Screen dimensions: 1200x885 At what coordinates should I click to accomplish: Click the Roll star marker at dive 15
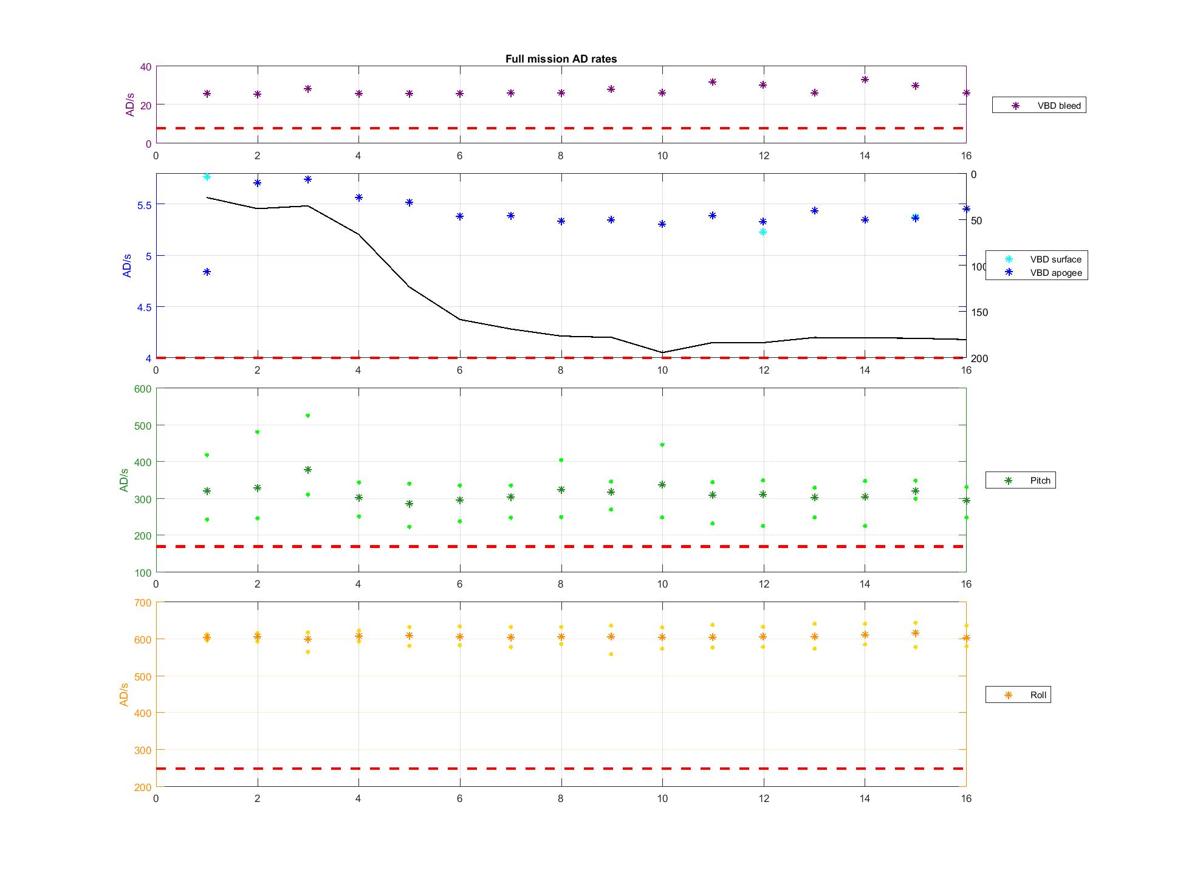pyautogui.click(x=915, y=633)
